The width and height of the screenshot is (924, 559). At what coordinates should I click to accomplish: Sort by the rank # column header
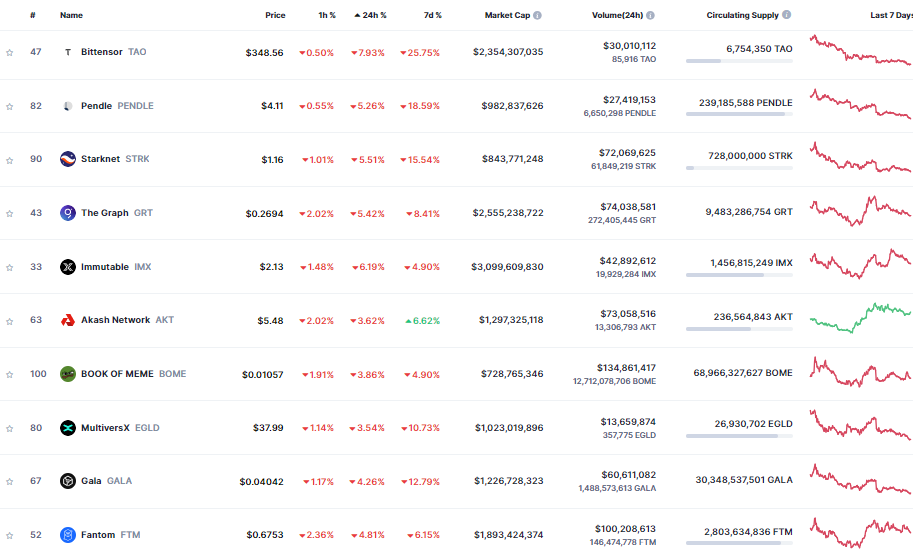(33, 15)
